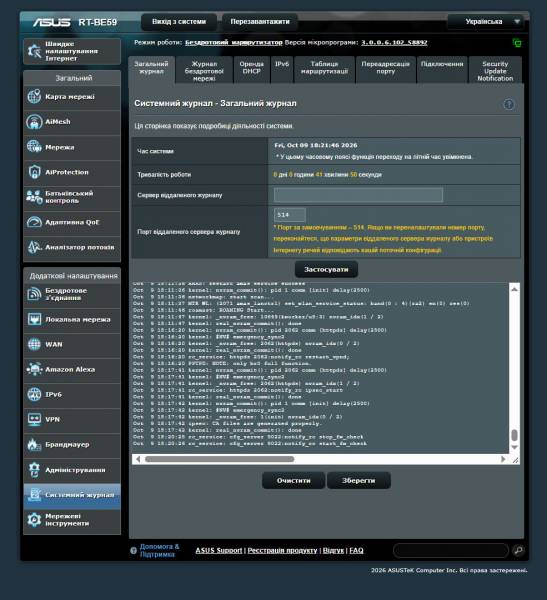Click the log textarea resize handle

(x=515, y=460)
